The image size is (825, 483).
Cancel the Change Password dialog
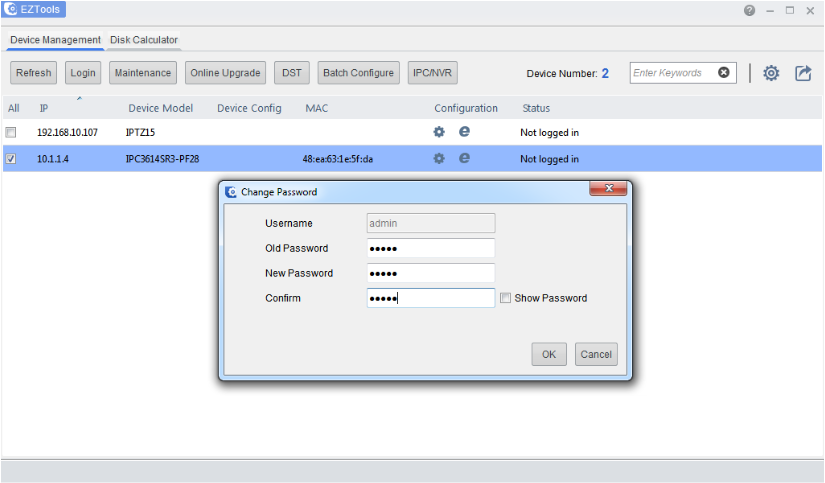596,354
